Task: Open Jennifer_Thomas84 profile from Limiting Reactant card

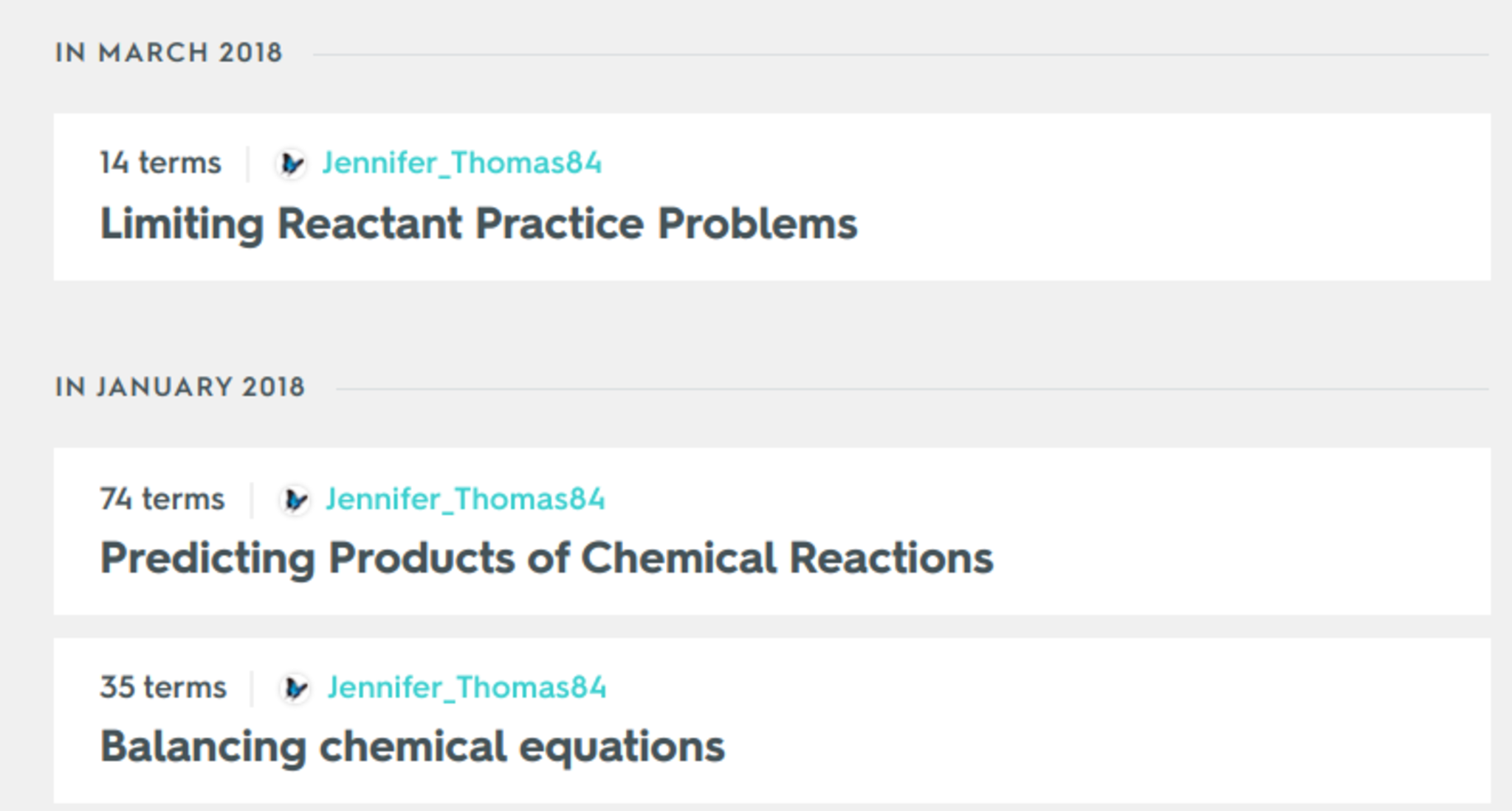Action: point(461,162)
